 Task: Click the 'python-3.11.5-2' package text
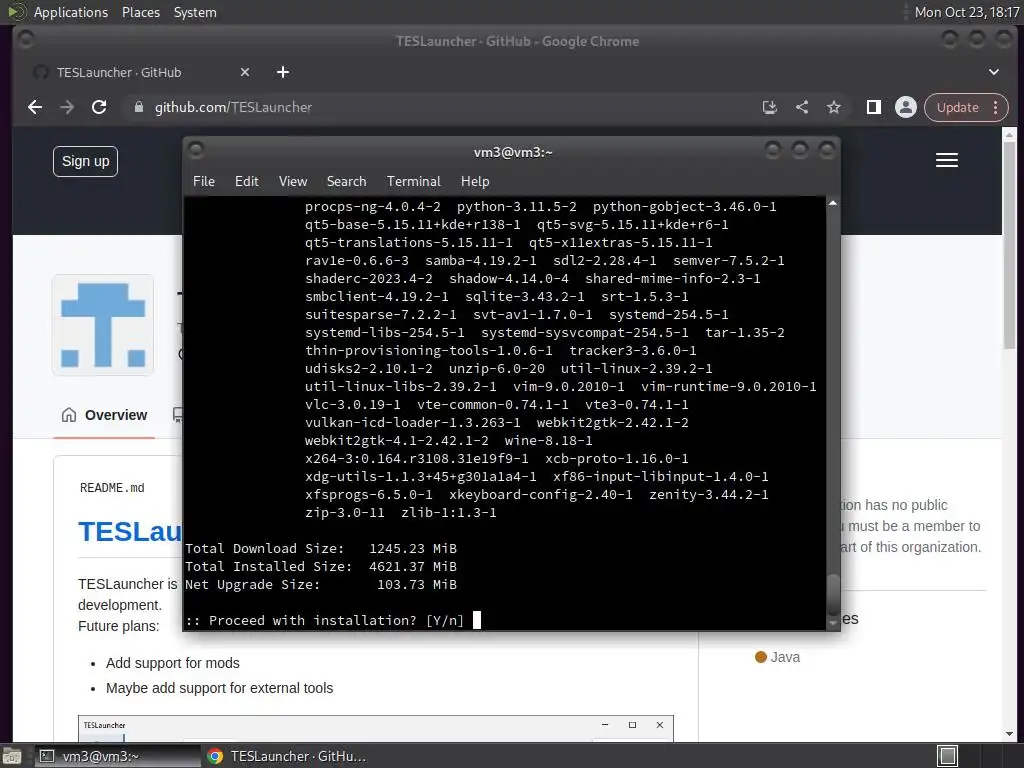coord(517,207)
